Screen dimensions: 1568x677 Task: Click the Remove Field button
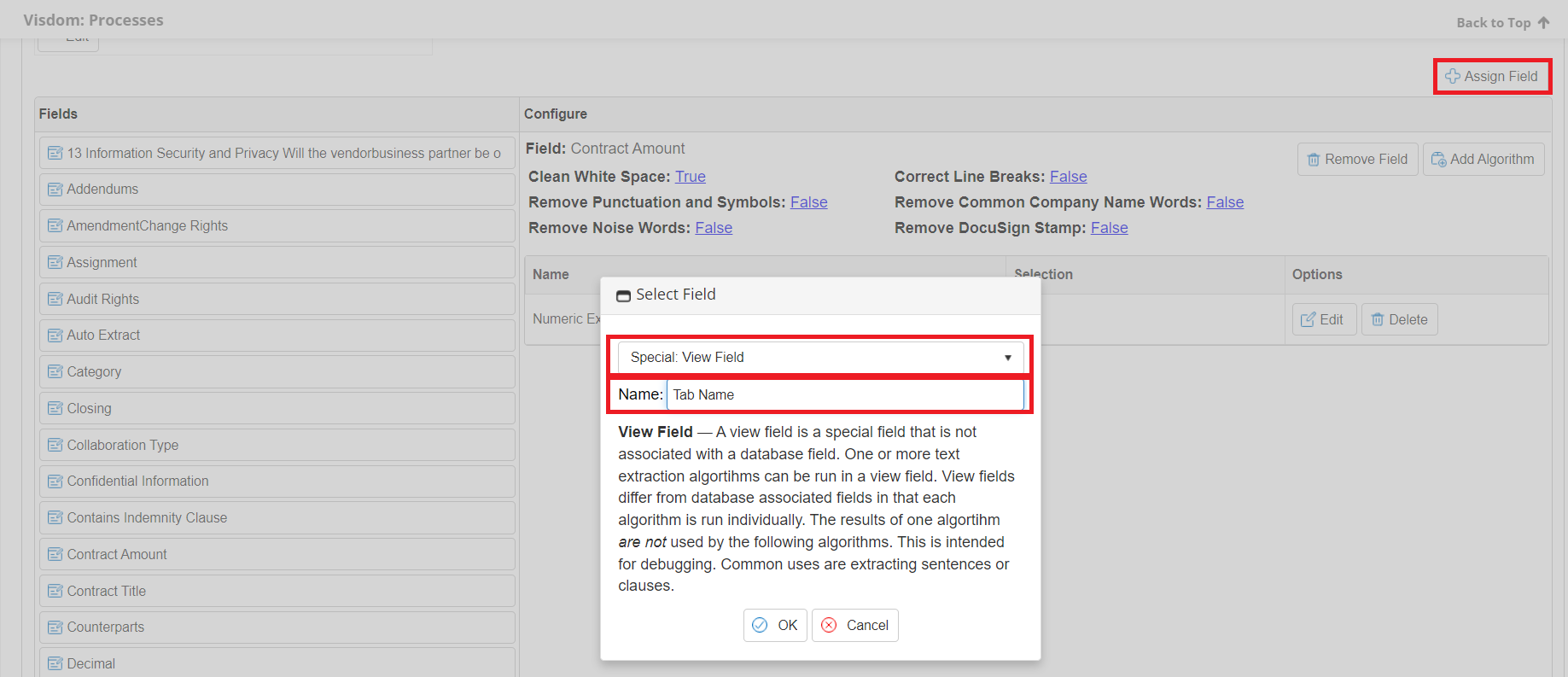(x=1358, y=159)
